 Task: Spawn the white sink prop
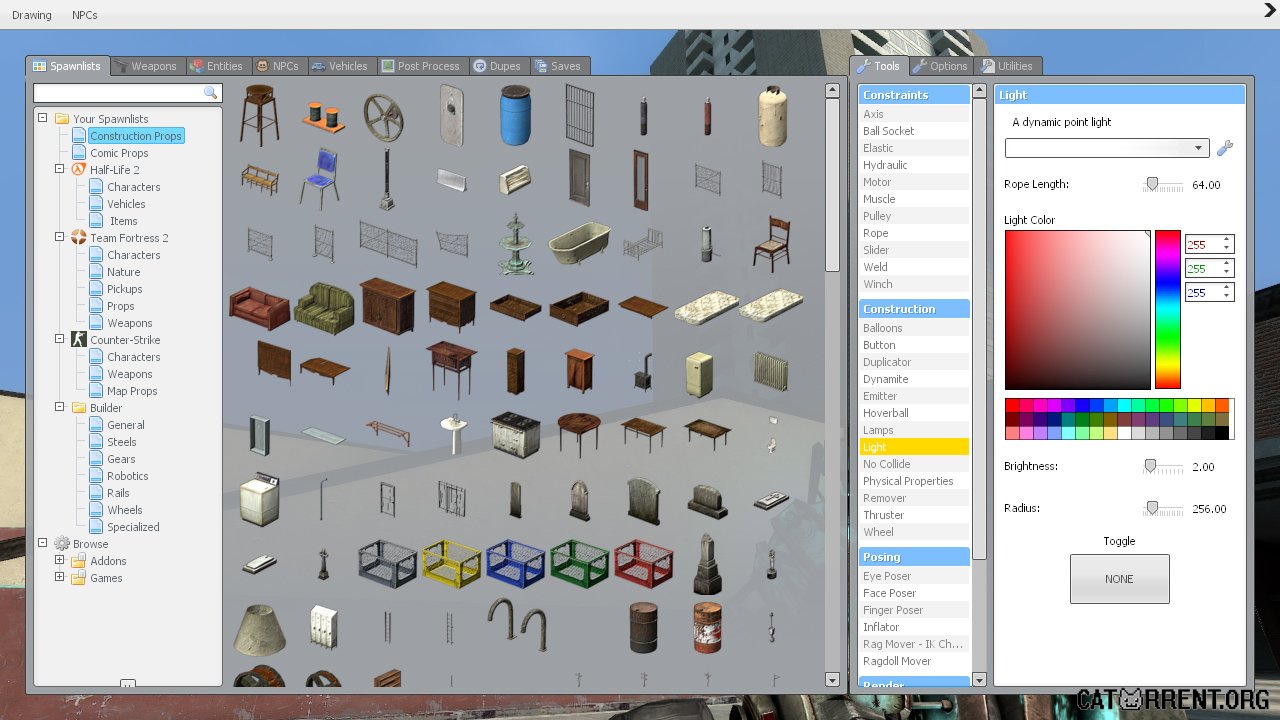point(452,435)
